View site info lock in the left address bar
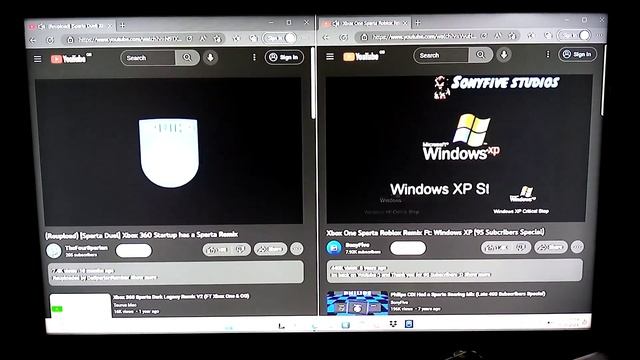640x360 pixels. [x=70, y=40]
